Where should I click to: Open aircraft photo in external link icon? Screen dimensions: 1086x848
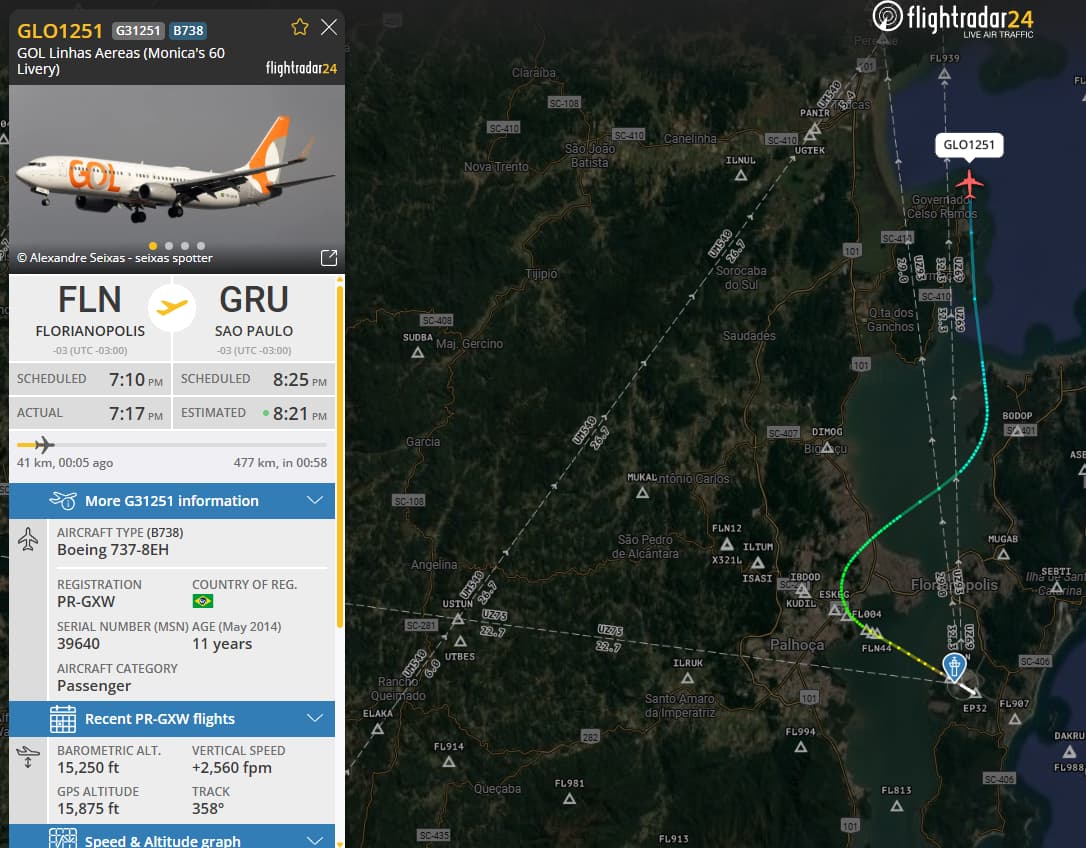pyautogui.click(x=329, y=258)
